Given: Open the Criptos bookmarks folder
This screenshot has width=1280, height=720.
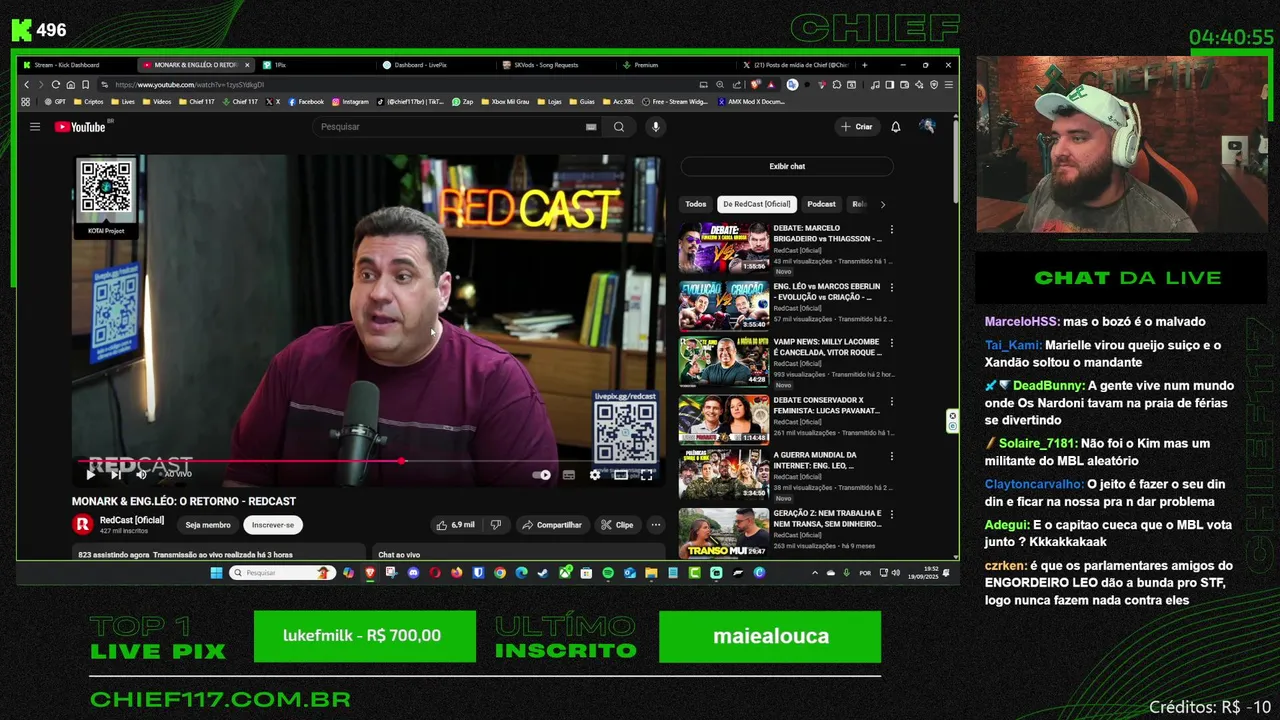Looking at the screenshot, I should [88, 101].
